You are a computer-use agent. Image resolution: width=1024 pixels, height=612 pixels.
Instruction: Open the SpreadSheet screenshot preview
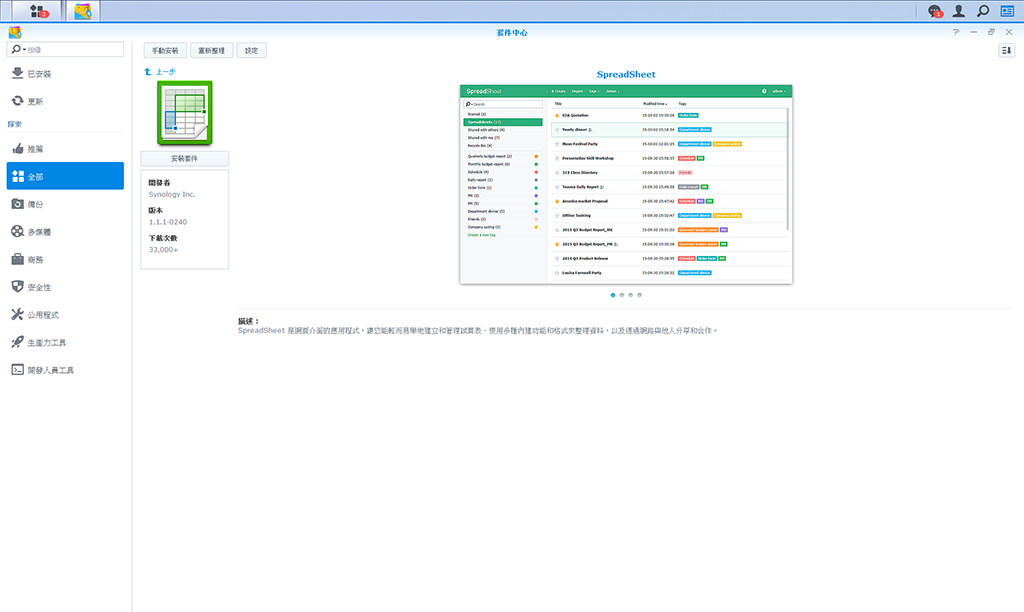coord(626,184)
